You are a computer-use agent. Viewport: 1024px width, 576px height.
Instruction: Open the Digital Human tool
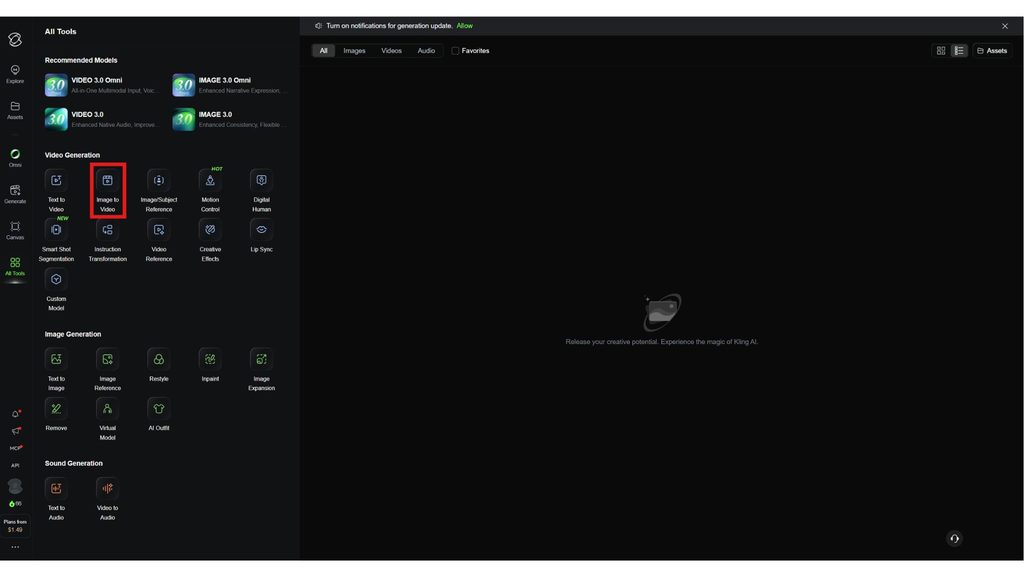click(261, 191)
